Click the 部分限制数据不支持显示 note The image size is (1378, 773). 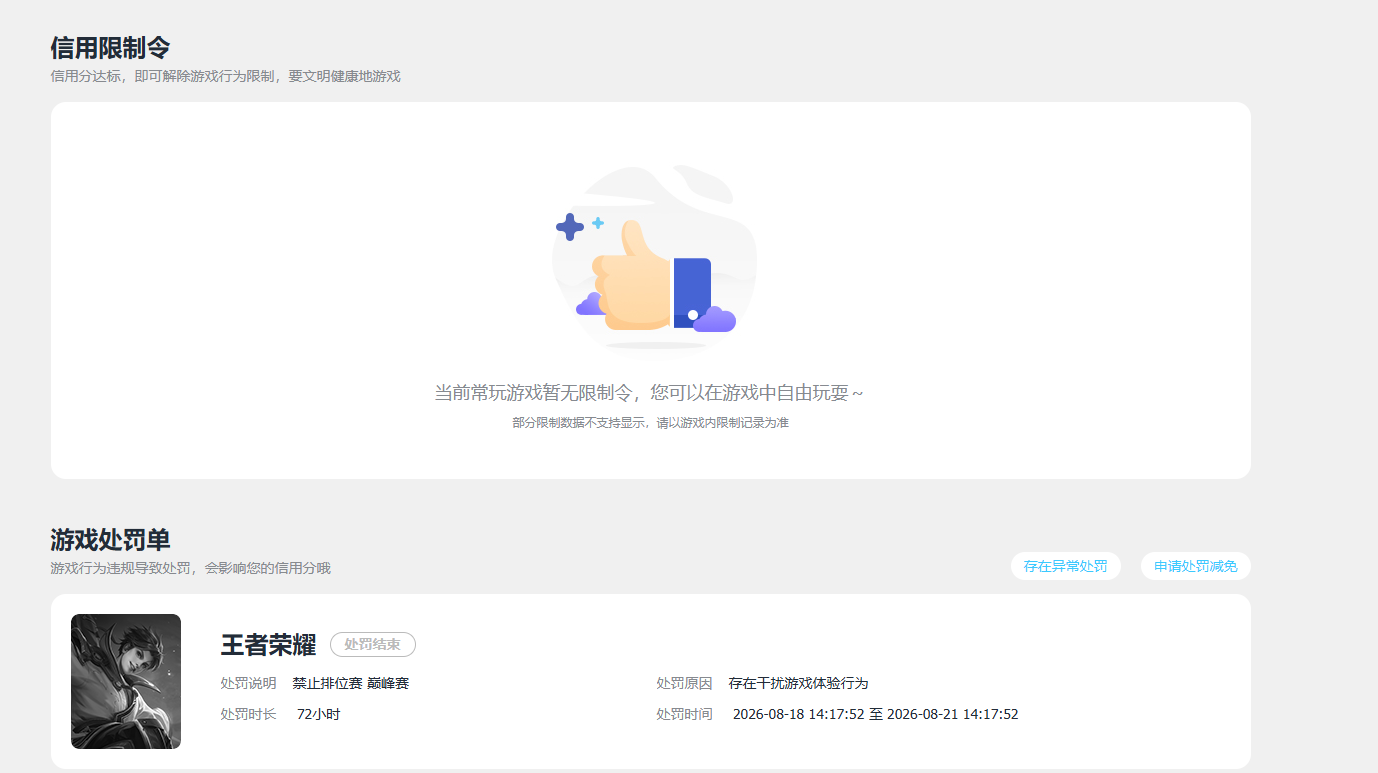pyautogui.click(x=651, y=423)
